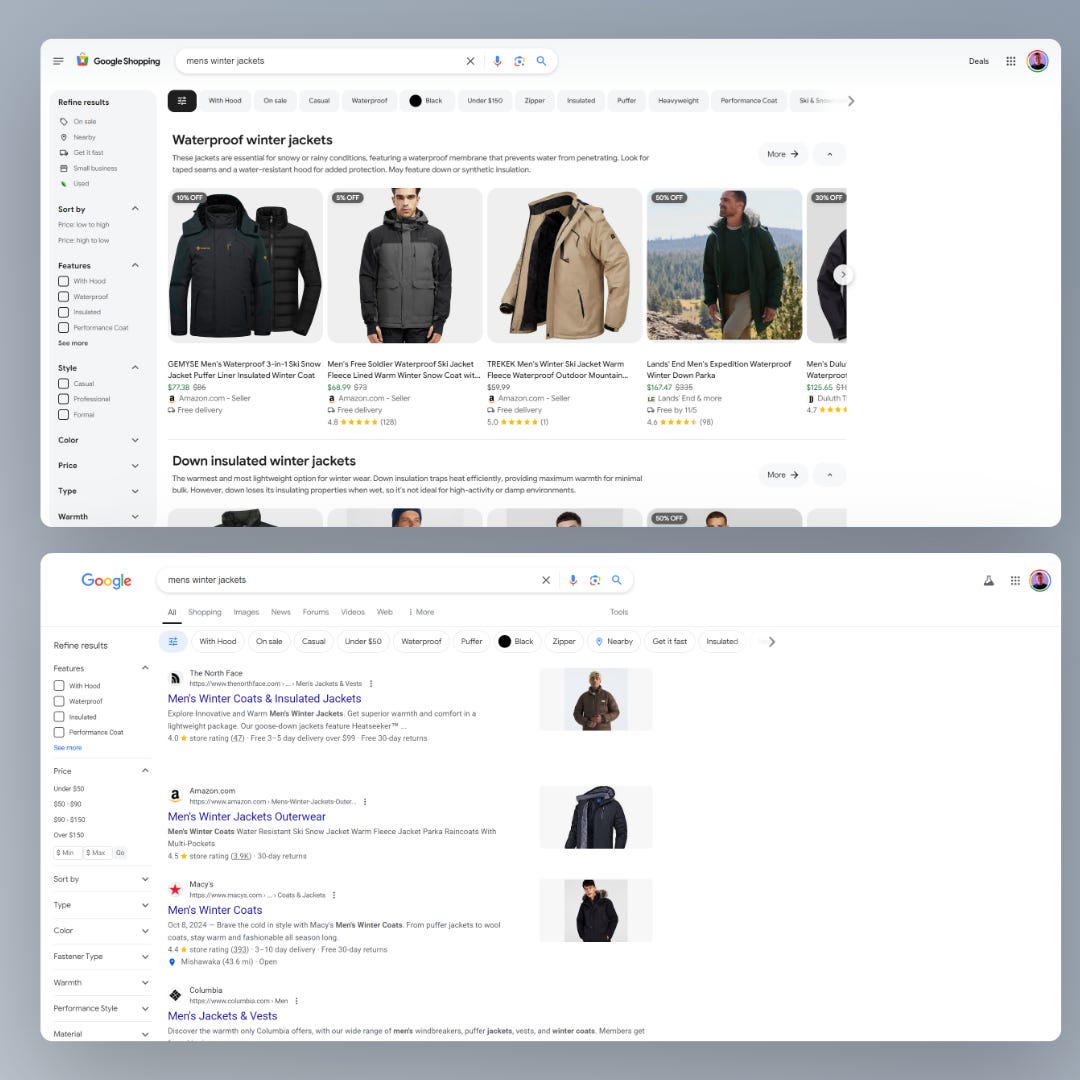
Task: Clear the Google Shopping search box with X
Action: coord(470,61)
